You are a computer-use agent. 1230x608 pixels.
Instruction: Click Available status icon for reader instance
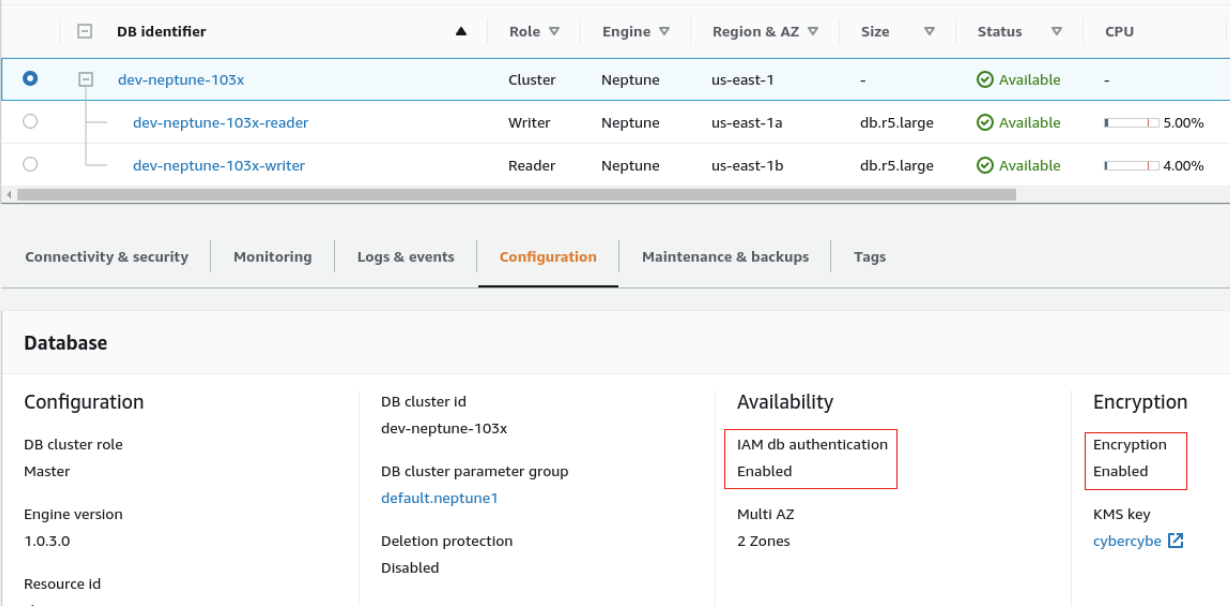[985, 123]
